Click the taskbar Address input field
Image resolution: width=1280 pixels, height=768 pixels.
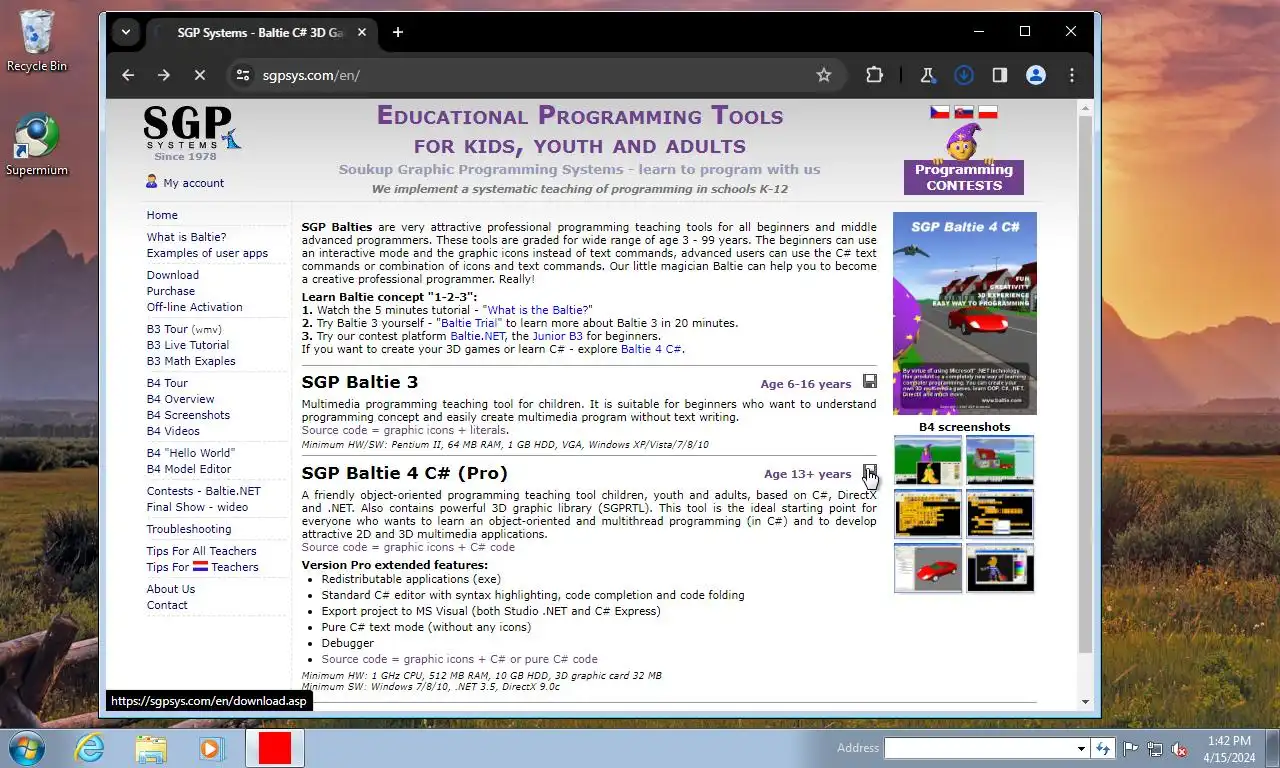pos(979,748)
